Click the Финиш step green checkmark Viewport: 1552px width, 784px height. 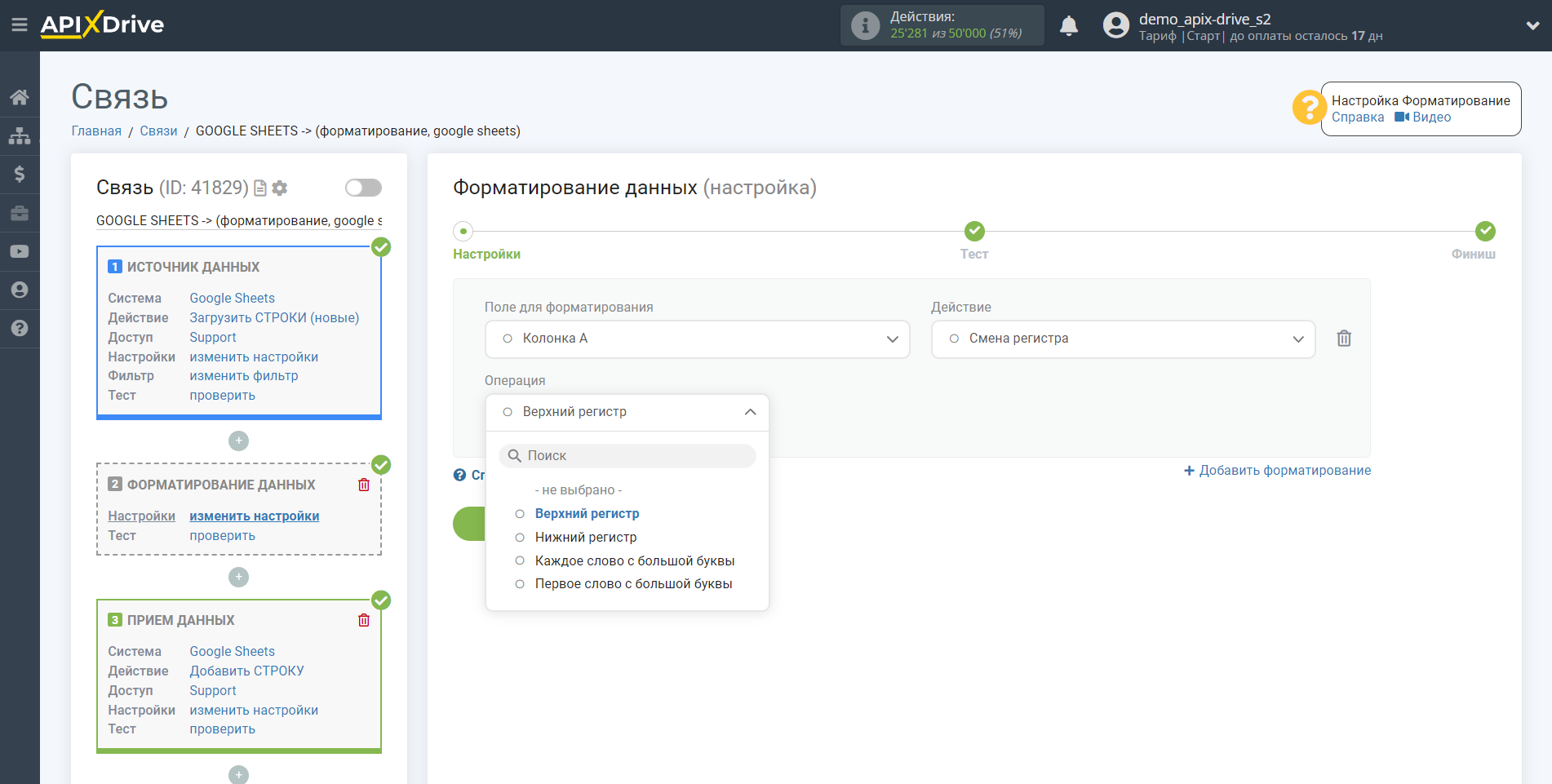(1485, 231)
